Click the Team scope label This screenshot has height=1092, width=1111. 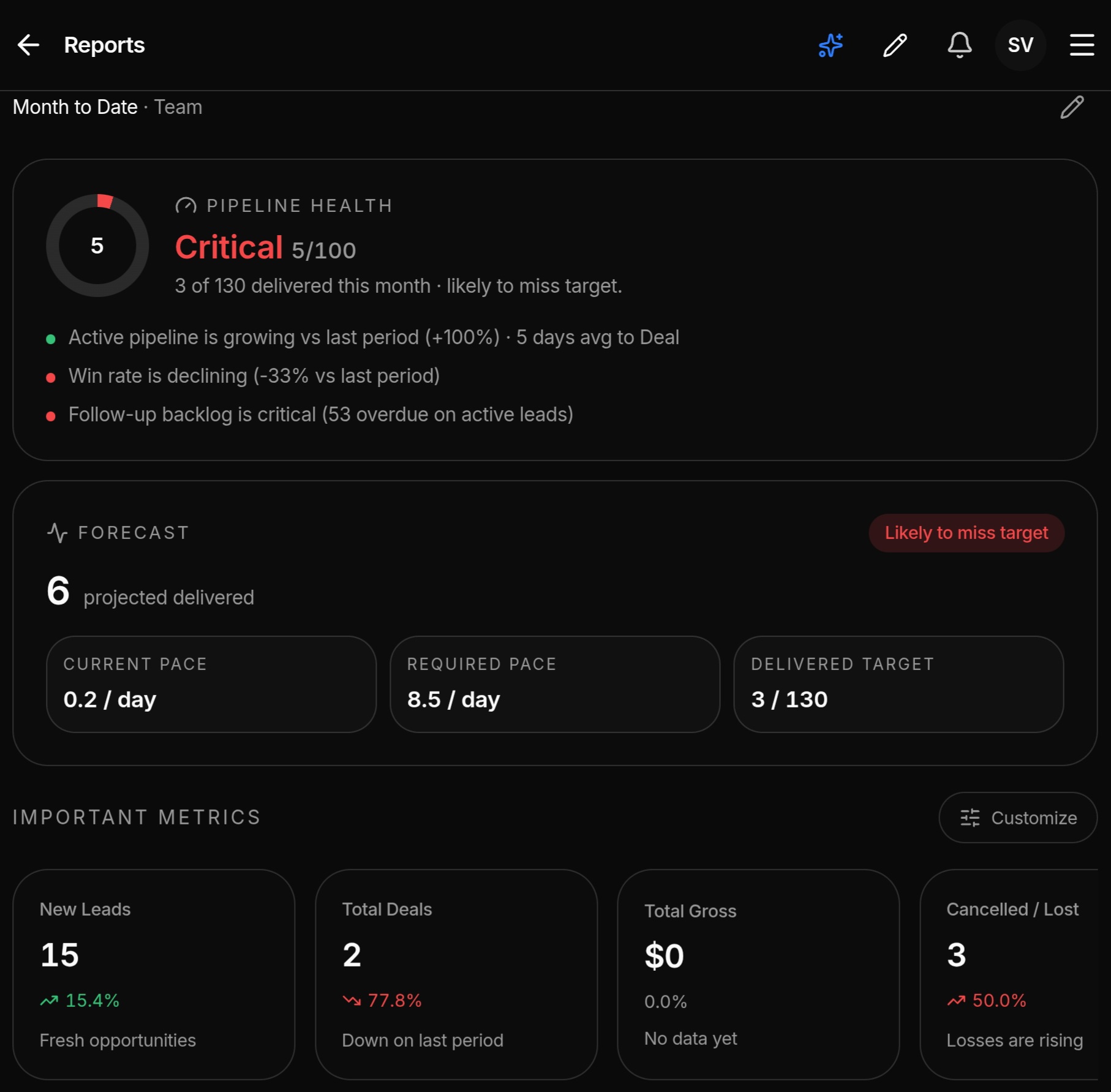point(178,107)
